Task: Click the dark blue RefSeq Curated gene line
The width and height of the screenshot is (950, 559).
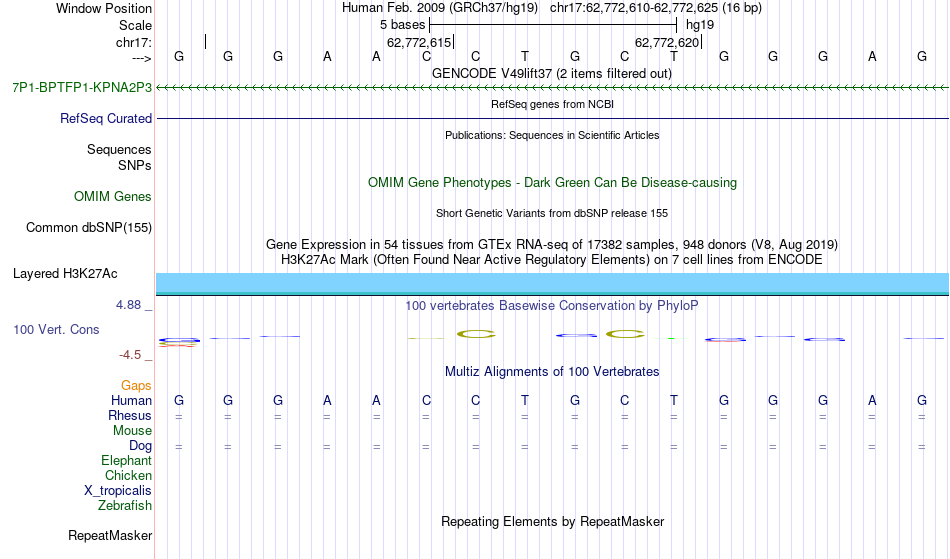Action: point(552,118)
